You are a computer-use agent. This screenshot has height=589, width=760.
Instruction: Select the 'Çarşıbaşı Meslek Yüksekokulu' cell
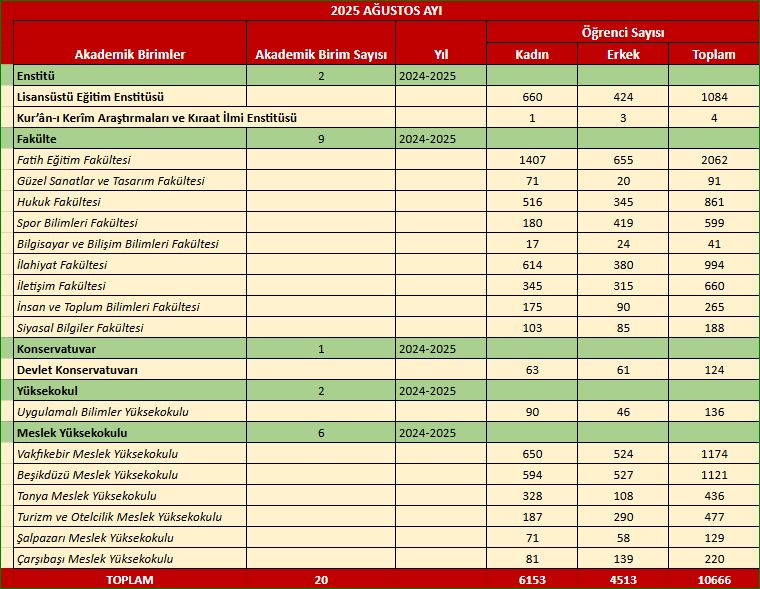click(x=95, y=559)
